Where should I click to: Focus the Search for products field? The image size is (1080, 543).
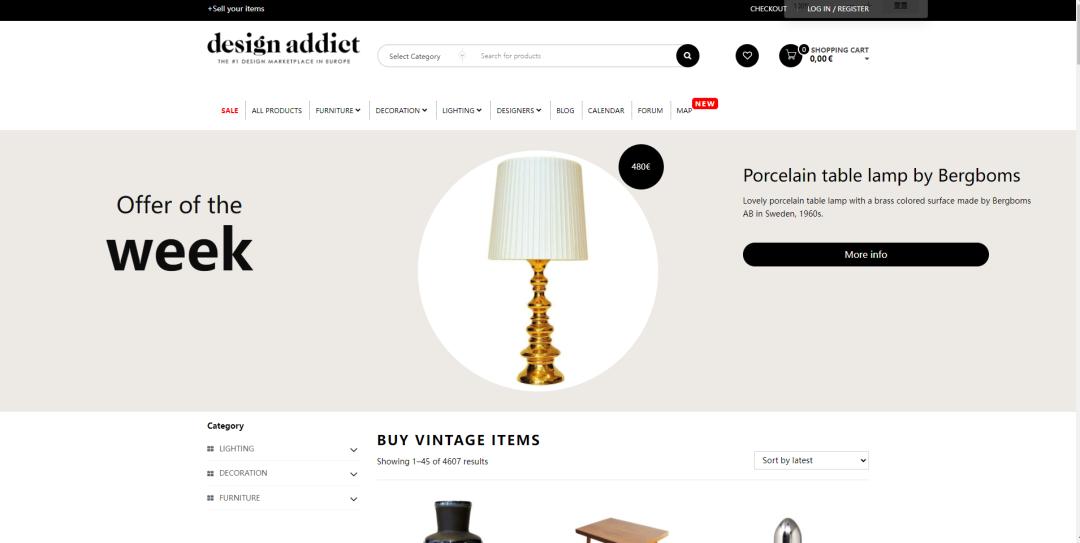click(x=575, y=56)
